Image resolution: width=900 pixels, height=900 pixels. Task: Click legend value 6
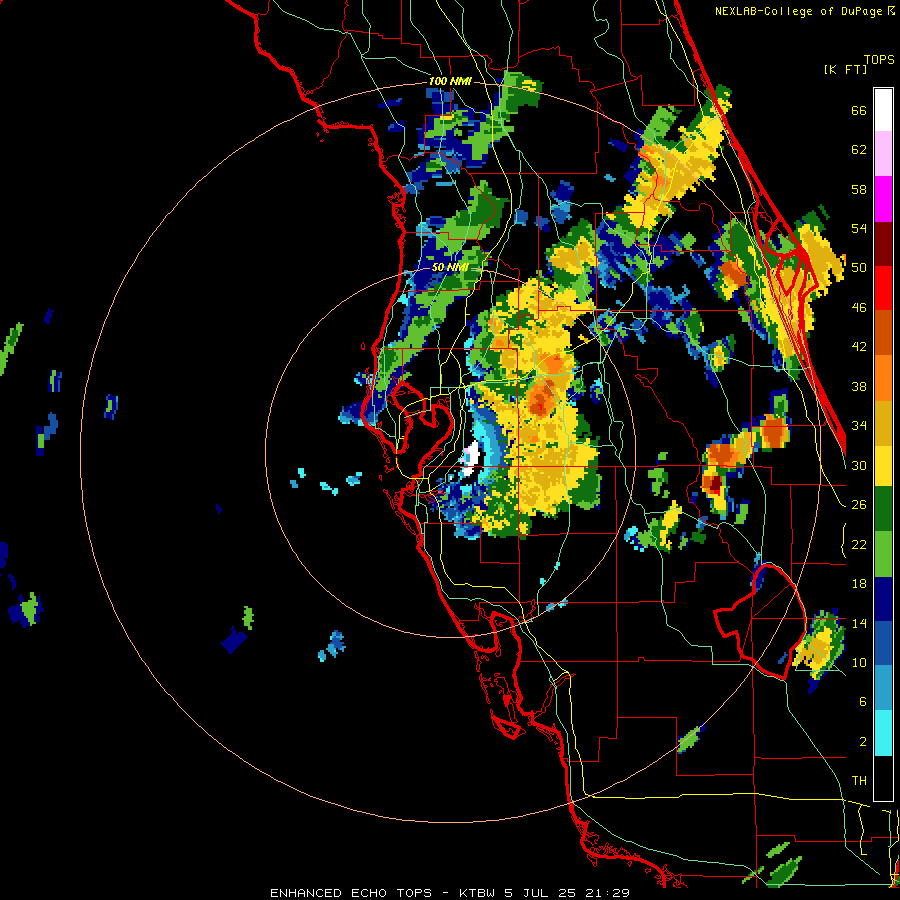click(x=863, y=702)
